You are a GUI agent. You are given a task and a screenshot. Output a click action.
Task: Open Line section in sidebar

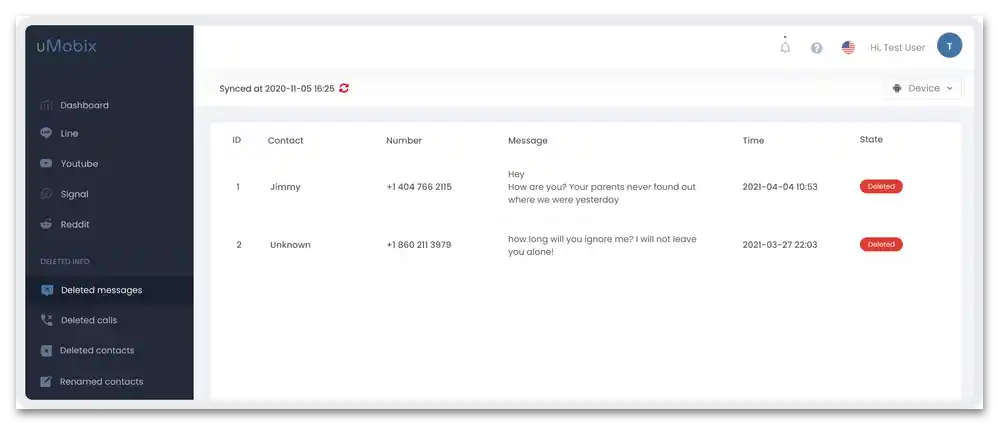(x=69, y=133)
